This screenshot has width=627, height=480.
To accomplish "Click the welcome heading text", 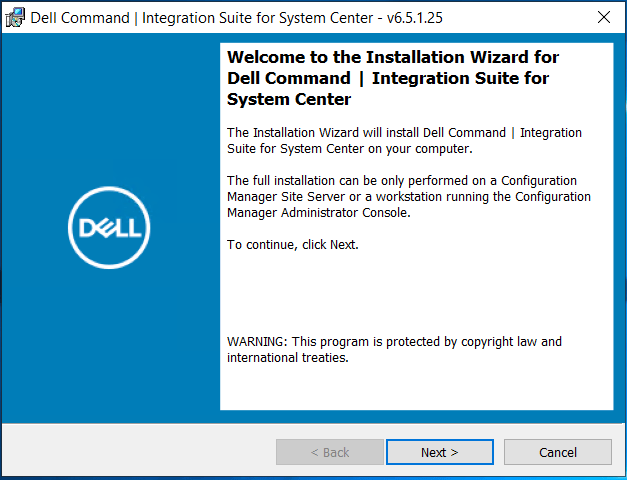I will tap(393, 78).
